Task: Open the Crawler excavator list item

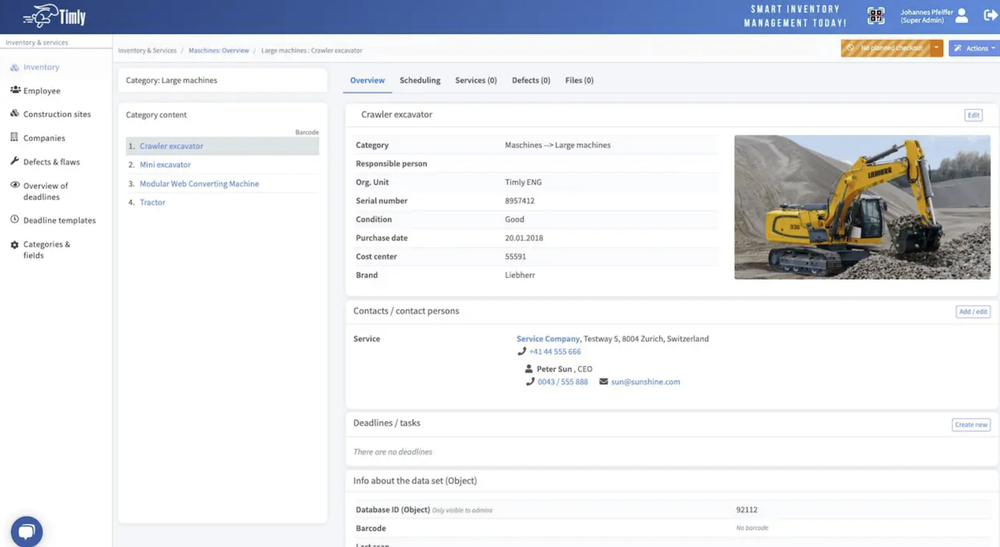Action: (x=171, y=146)
